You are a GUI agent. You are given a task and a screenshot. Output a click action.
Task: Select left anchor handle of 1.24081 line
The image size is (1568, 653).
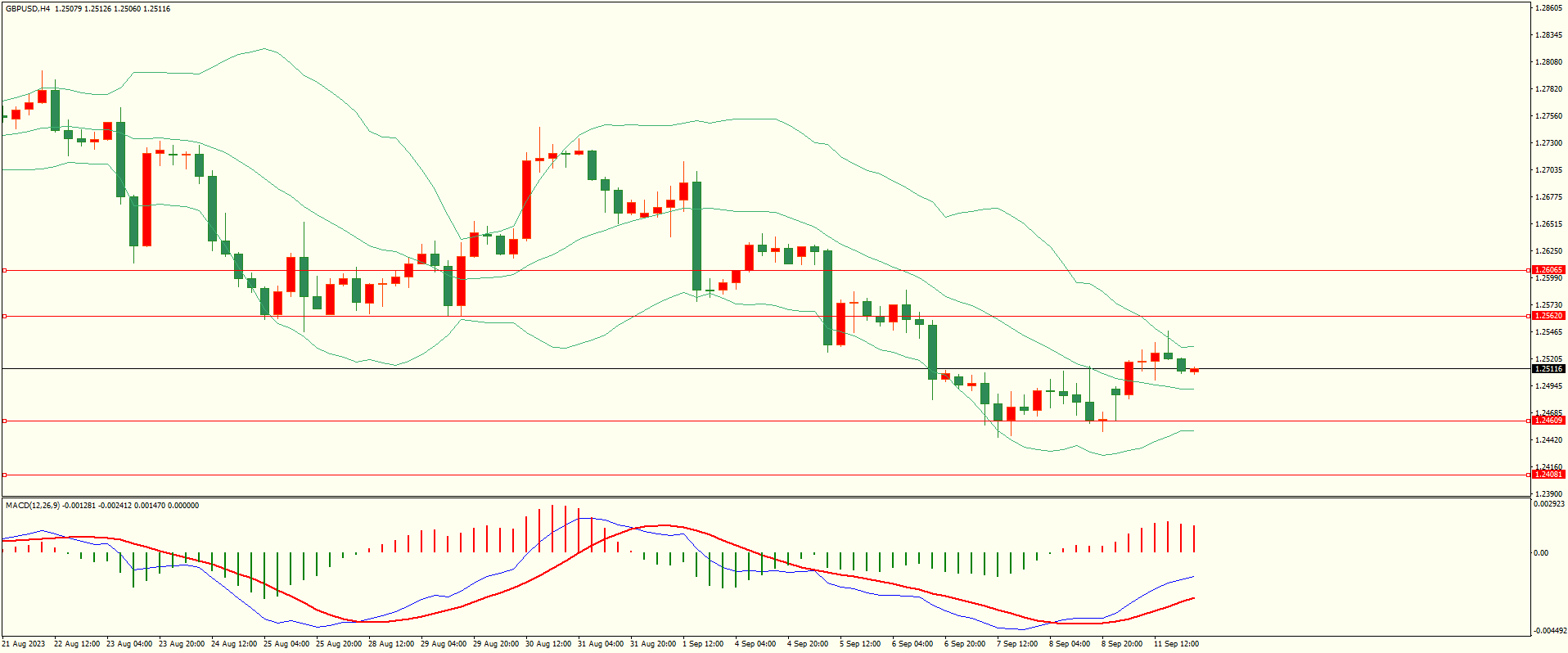coord(4,475)
